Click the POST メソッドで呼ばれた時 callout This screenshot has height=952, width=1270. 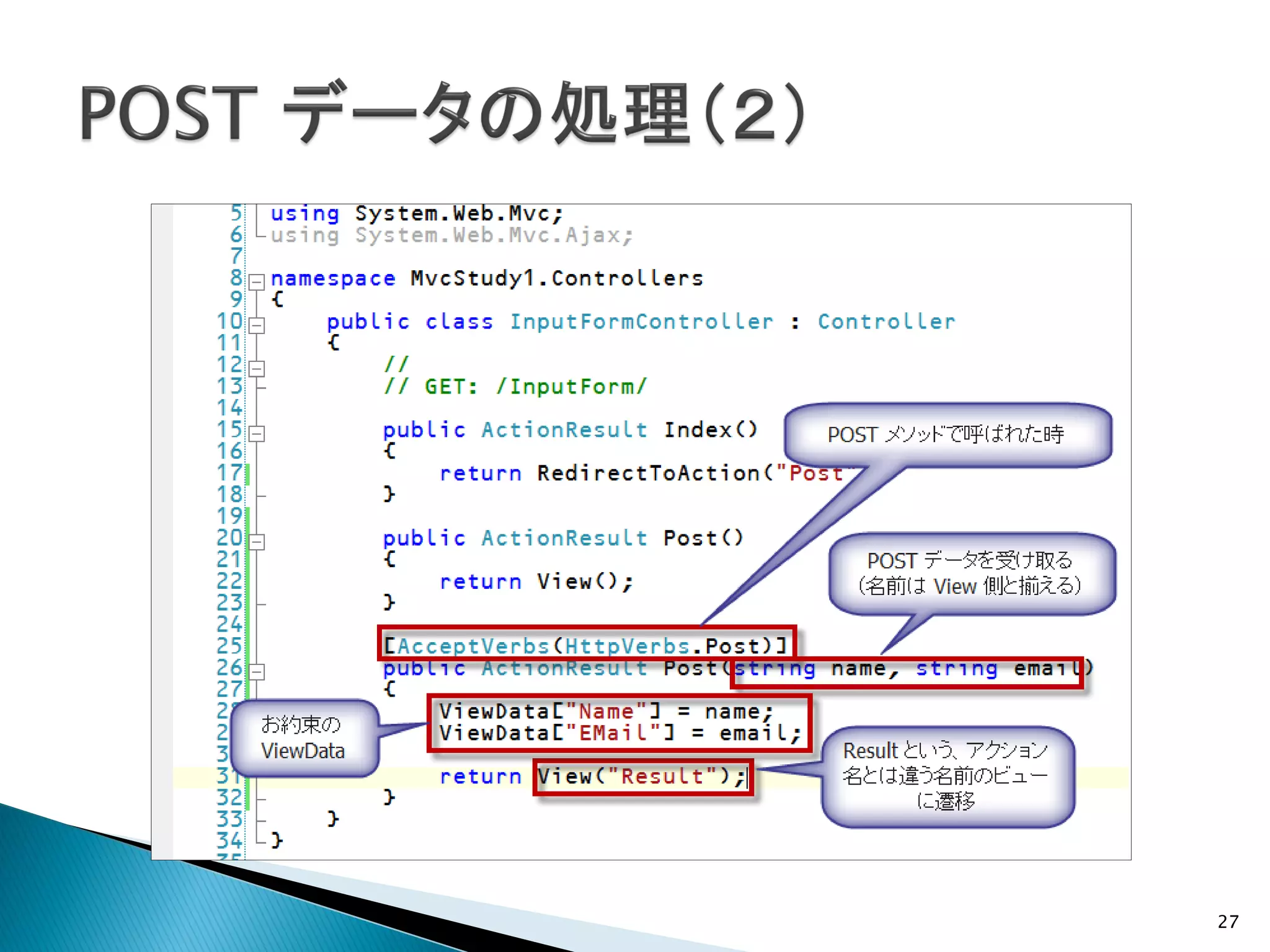[946, 434]
